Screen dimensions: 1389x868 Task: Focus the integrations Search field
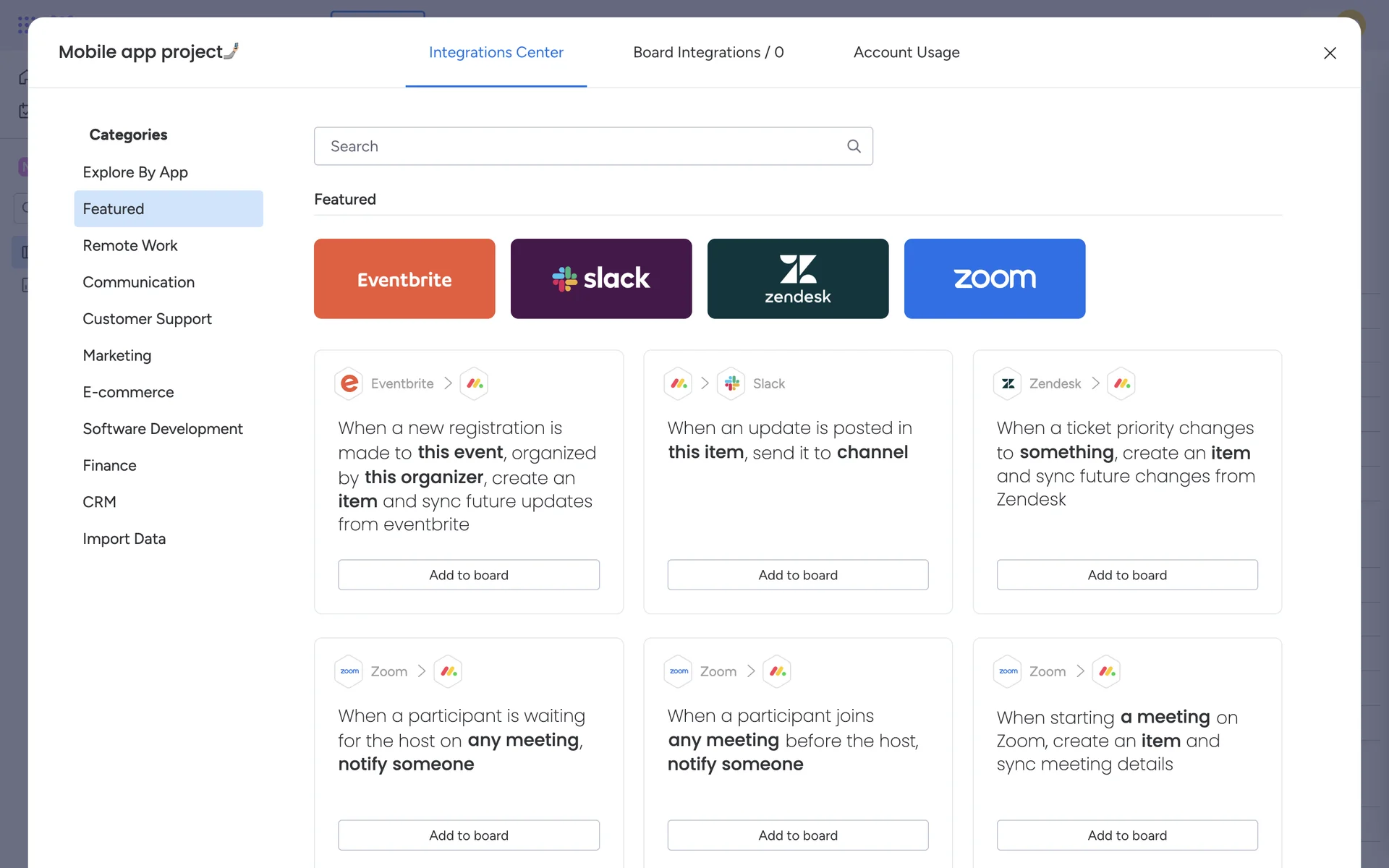579,146
